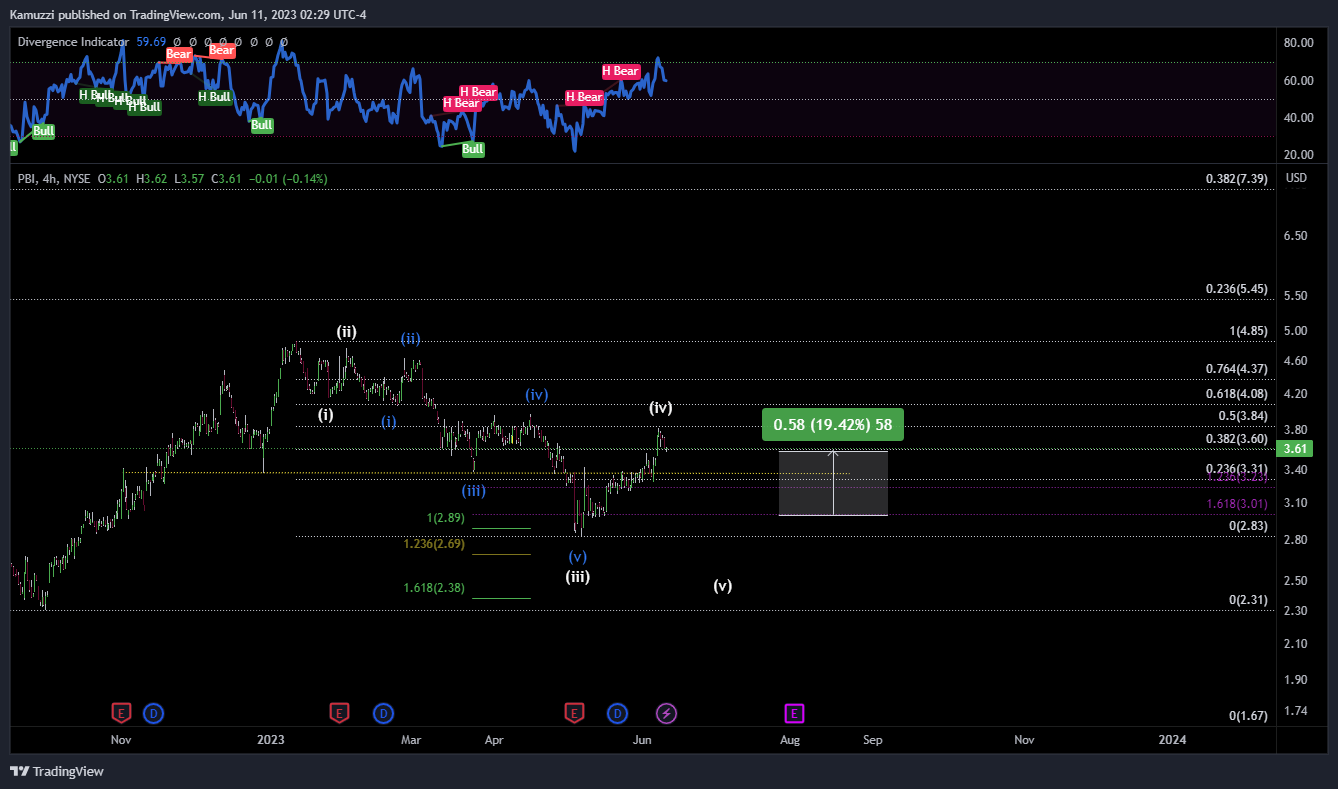Click the −0.01 (−0.14%) change value
Image resolution: width=1338 pixels, height=789 pixels.
(x=287, y=179)
